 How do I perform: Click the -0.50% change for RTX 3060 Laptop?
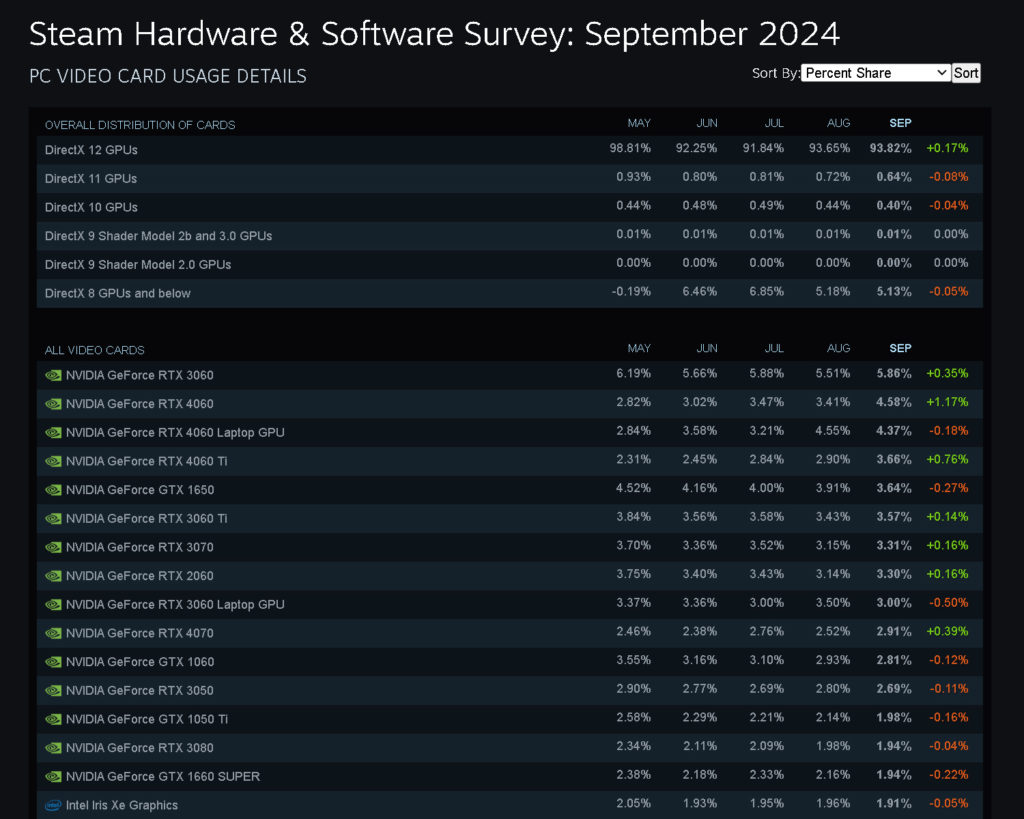948,603
